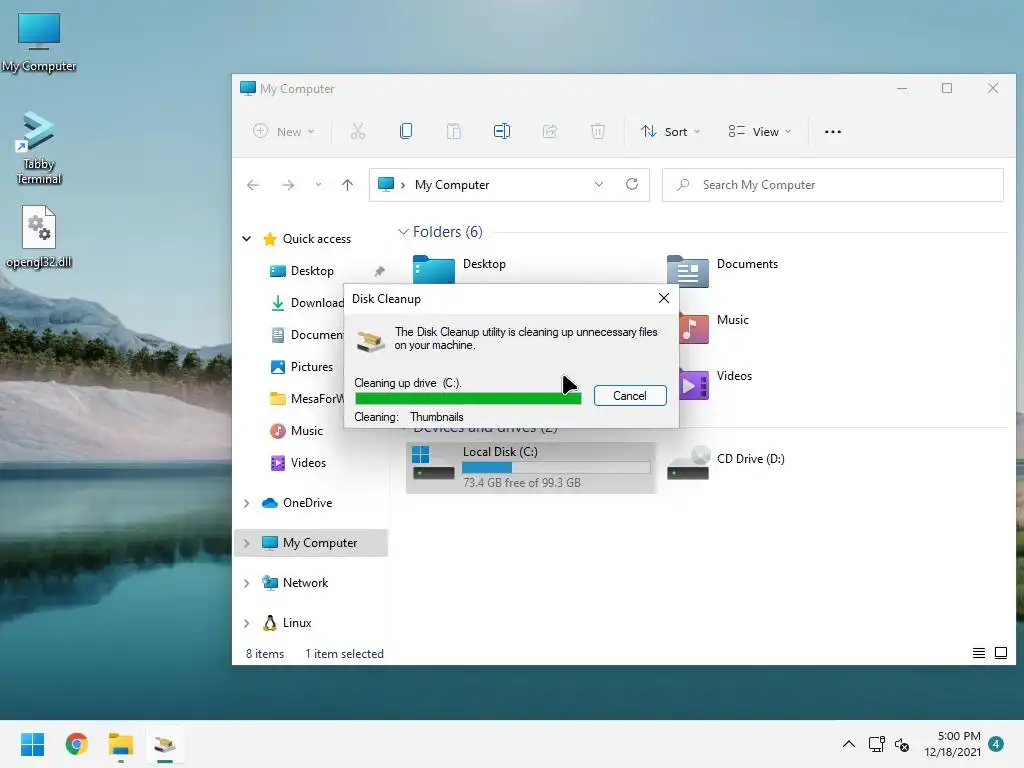
Task: Click the network status tray icon
Action: pos(876,744)
